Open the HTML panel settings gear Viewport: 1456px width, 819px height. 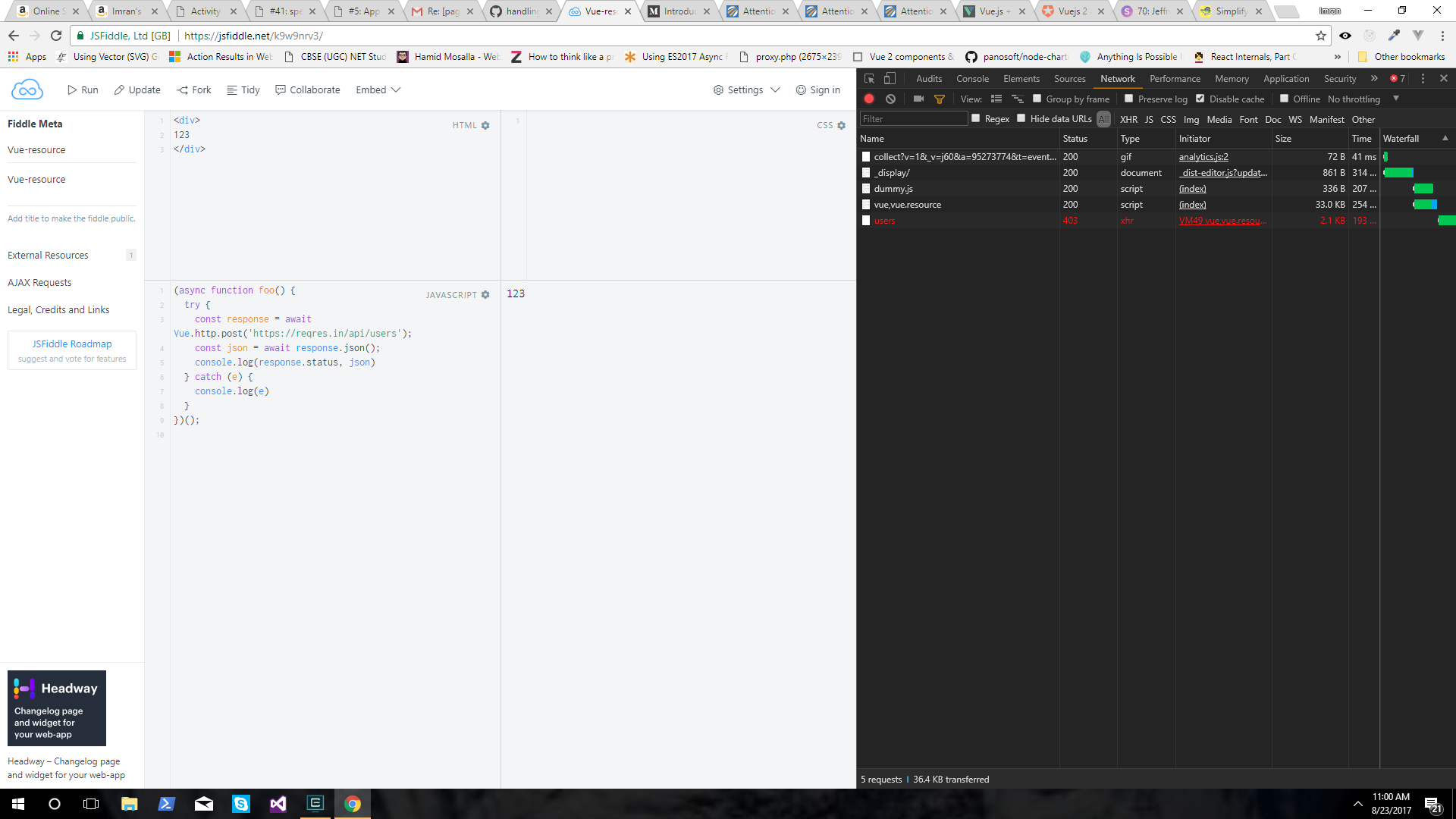[x=485, y=126]
